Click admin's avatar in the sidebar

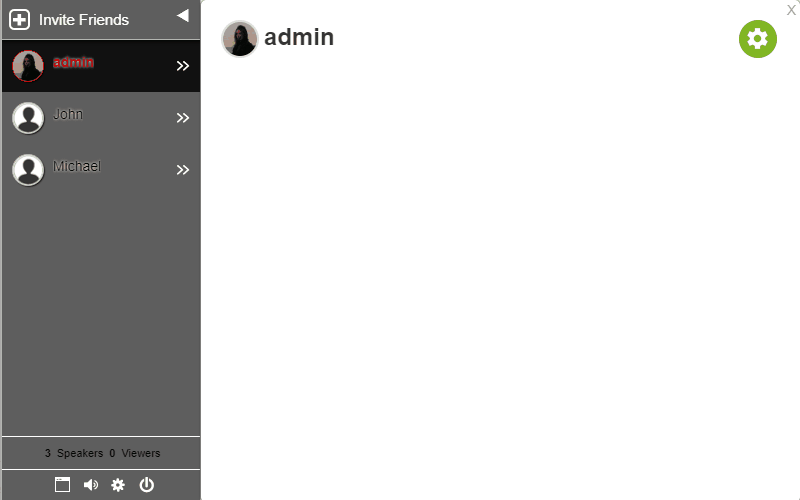[28, 66]
